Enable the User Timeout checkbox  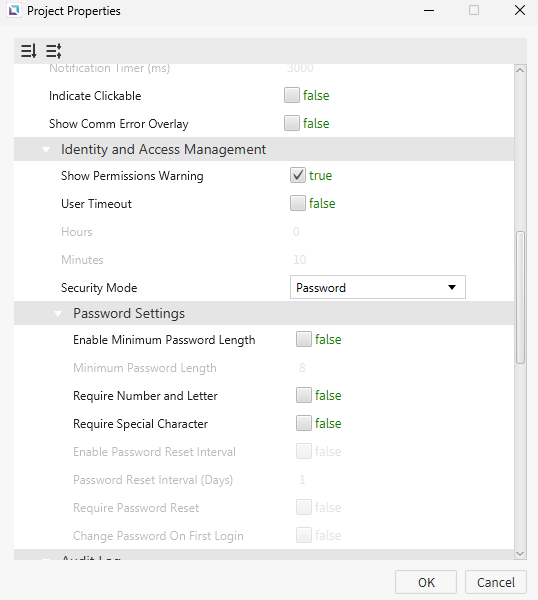(298, 203)
